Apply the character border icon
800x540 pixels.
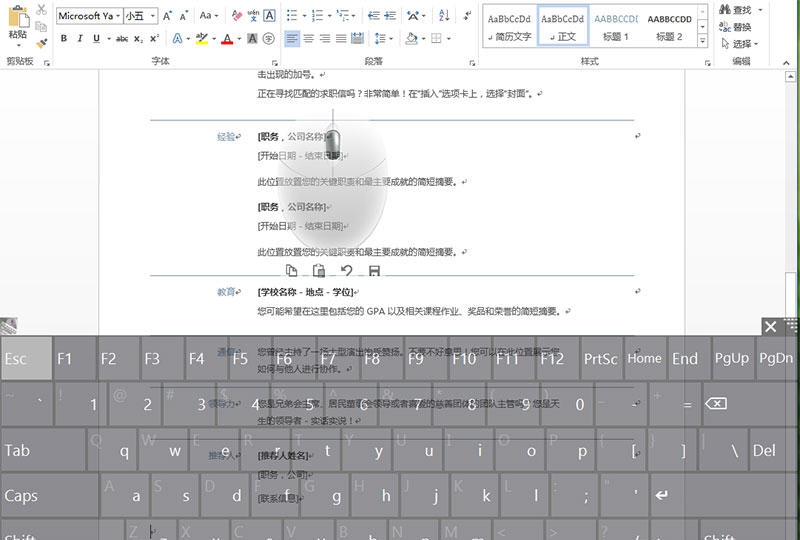click(x=269, y=16)
